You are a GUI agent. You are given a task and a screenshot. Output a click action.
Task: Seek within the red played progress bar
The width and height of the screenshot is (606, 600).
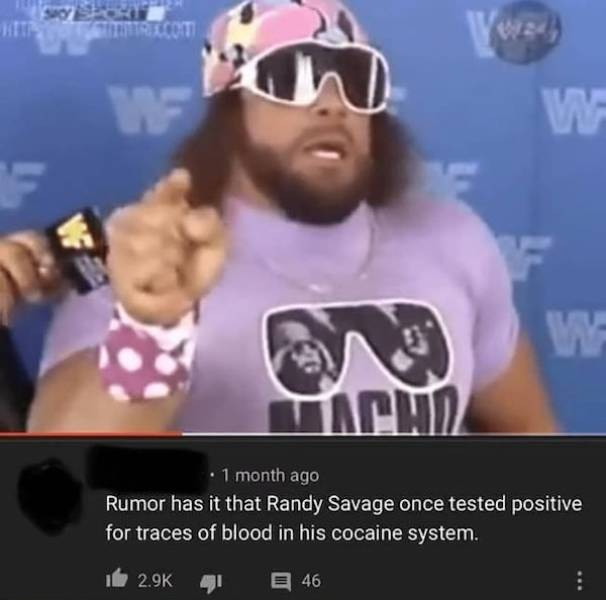pos(91,434)
